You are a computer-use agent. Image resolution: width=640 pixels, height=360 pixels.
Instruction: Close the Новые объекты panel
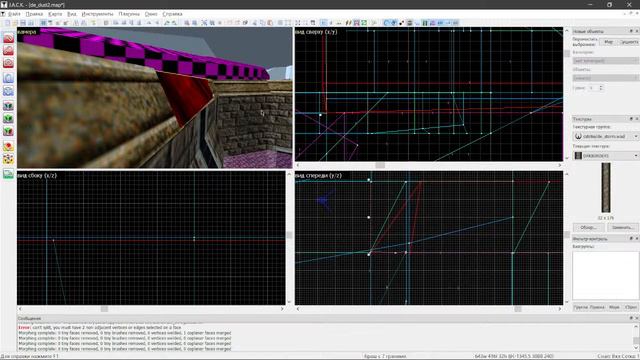(x=636, y=31)
